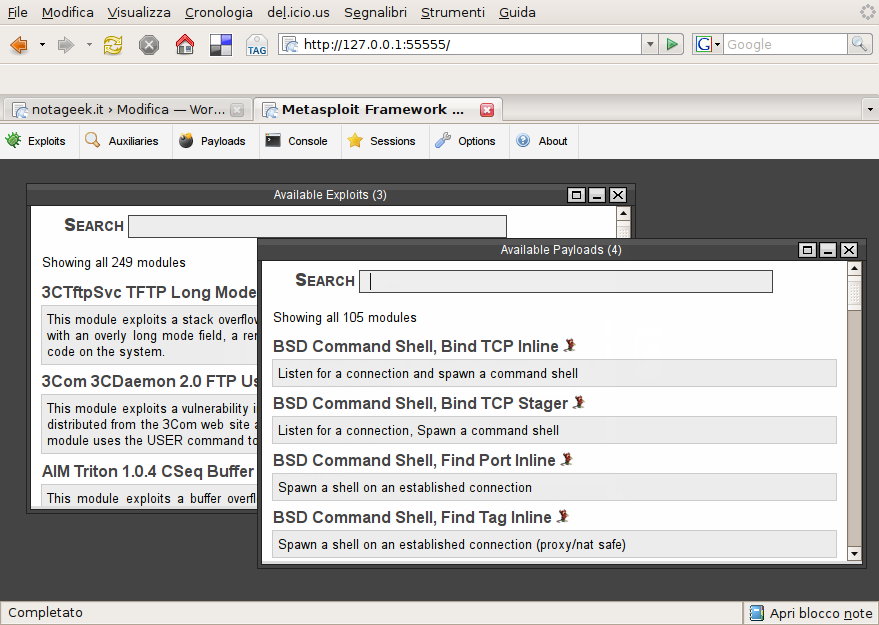
Task: Go to the Home page icon
Action: coord(184,44)
